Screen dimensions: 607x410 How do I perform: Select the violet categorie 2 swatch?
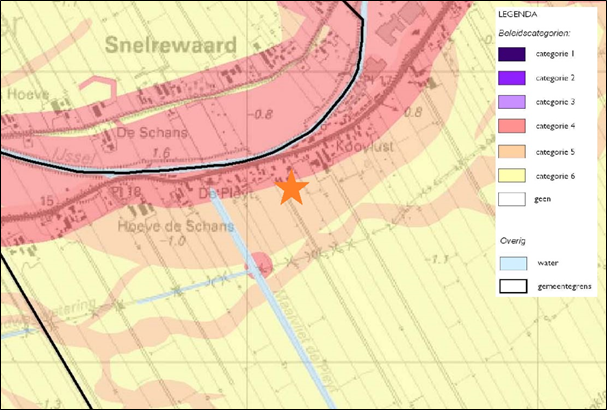point(518,79)
